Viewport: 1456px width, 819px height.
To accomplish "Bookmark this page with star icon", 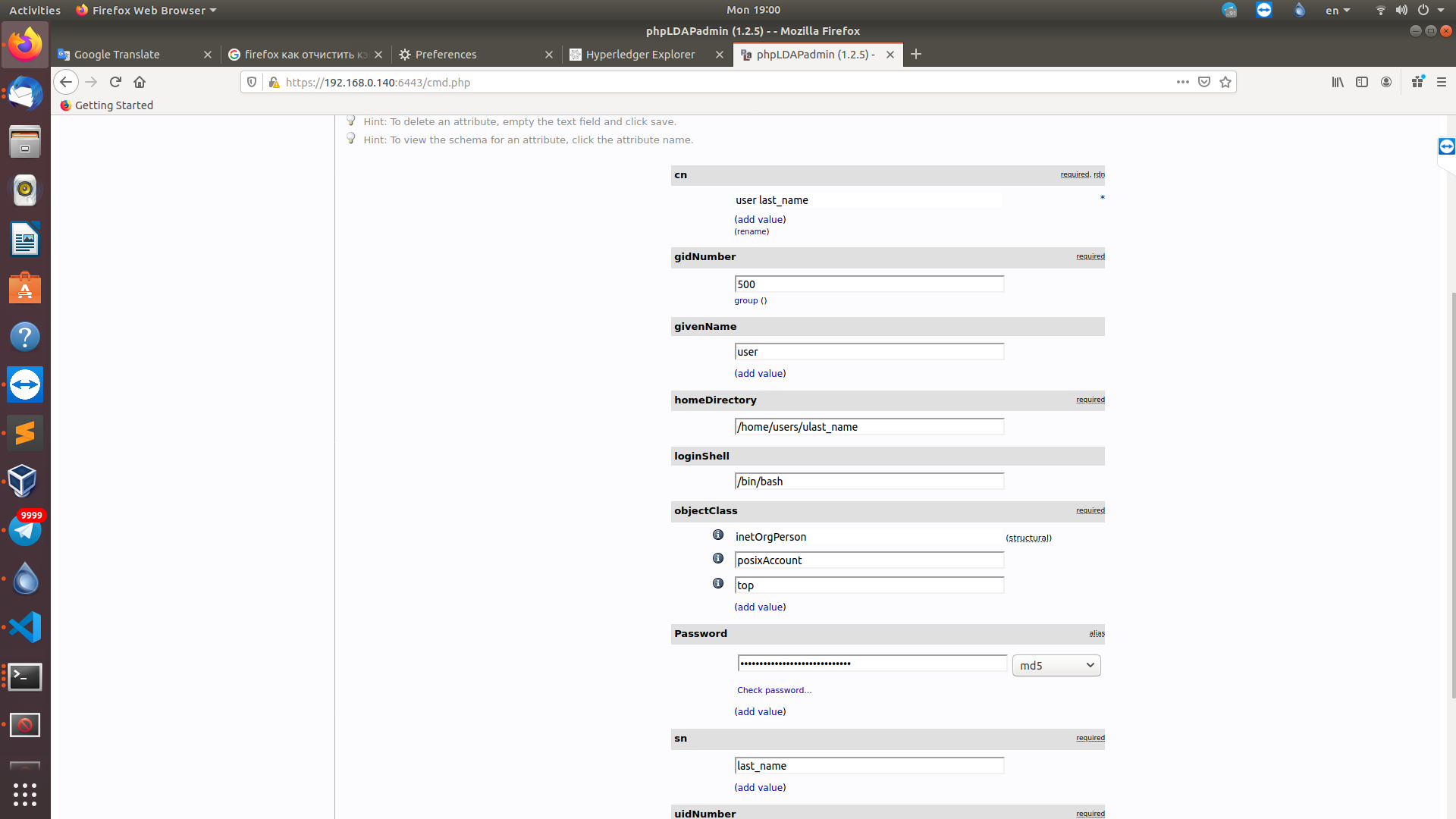I will click(x=1225, y=82).
